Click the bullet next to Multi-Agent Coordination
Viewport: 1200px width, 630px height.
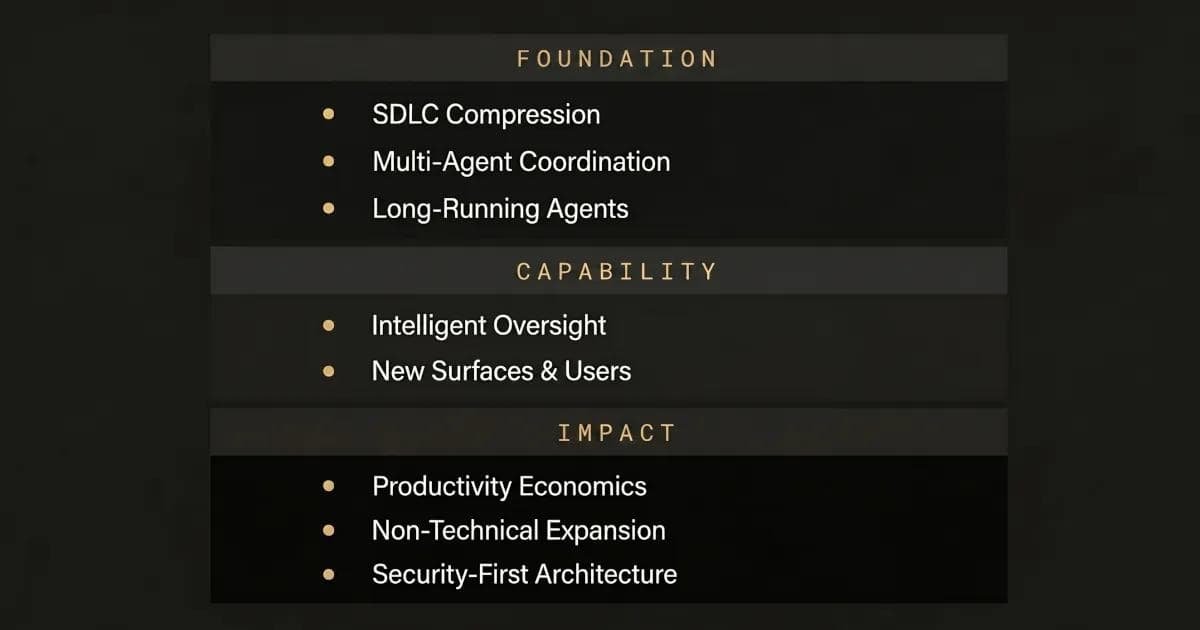329,161
